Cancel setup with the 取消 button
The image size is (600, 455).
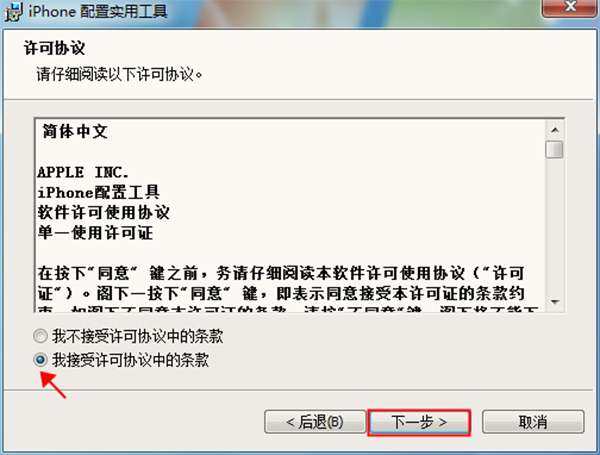coord(533,422)
